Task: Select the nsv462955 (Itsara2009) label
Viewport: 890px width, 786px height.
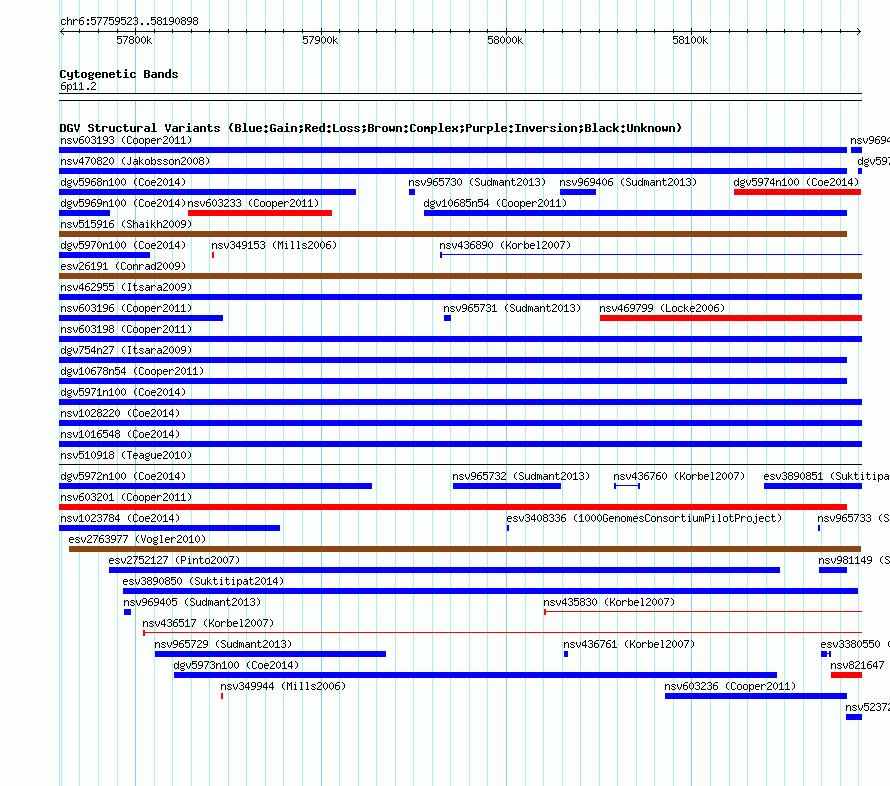Action: tap(126, 287)
